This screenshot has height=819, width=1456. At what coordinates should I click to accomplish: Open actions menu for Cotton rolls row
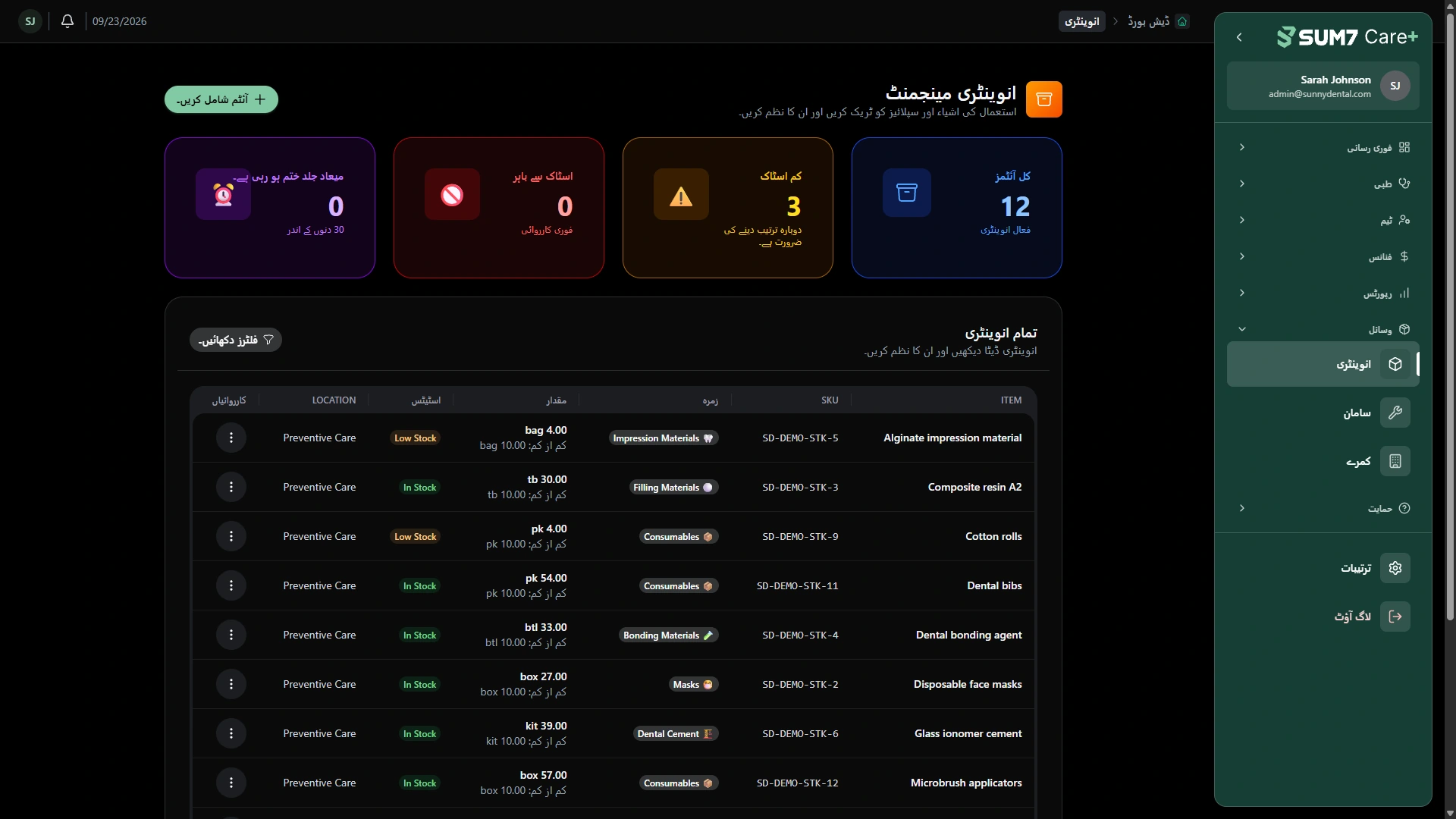point(231,536)
